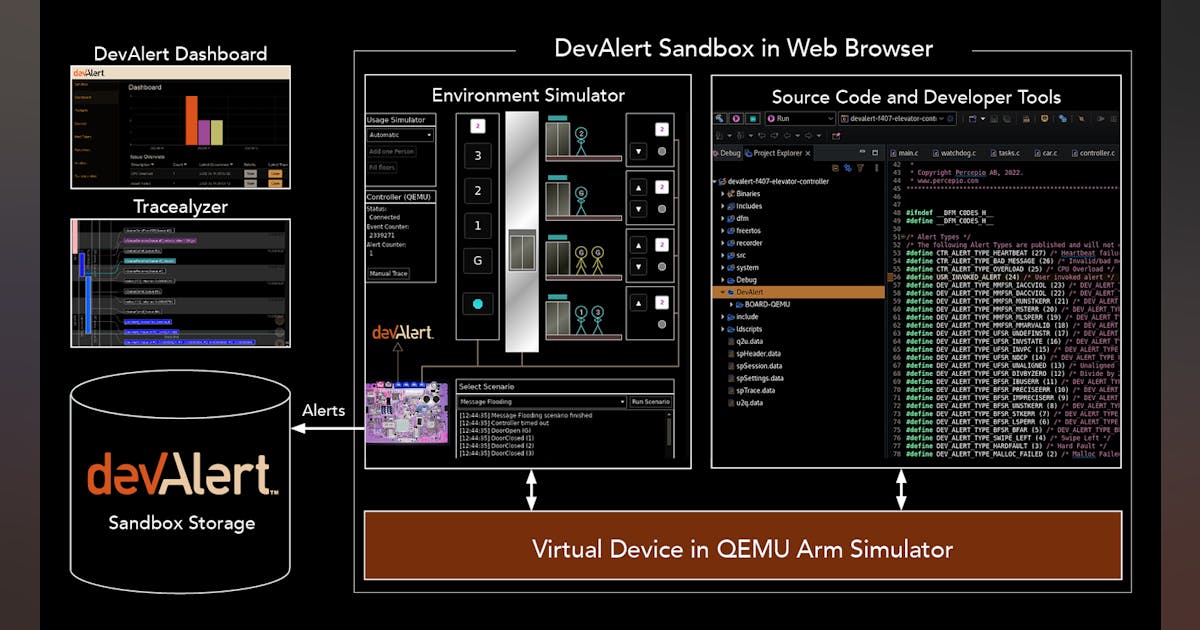Open Project Explorer view menu dots
The width and height of the screenshot is (1200, 630).
877,167
